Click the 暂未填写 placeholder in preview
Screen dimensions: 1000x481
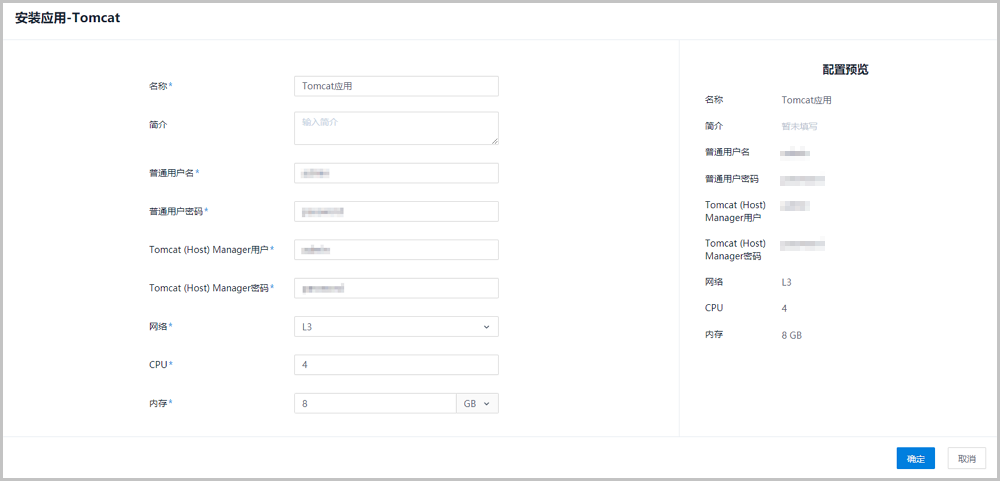tap(799, 127)
